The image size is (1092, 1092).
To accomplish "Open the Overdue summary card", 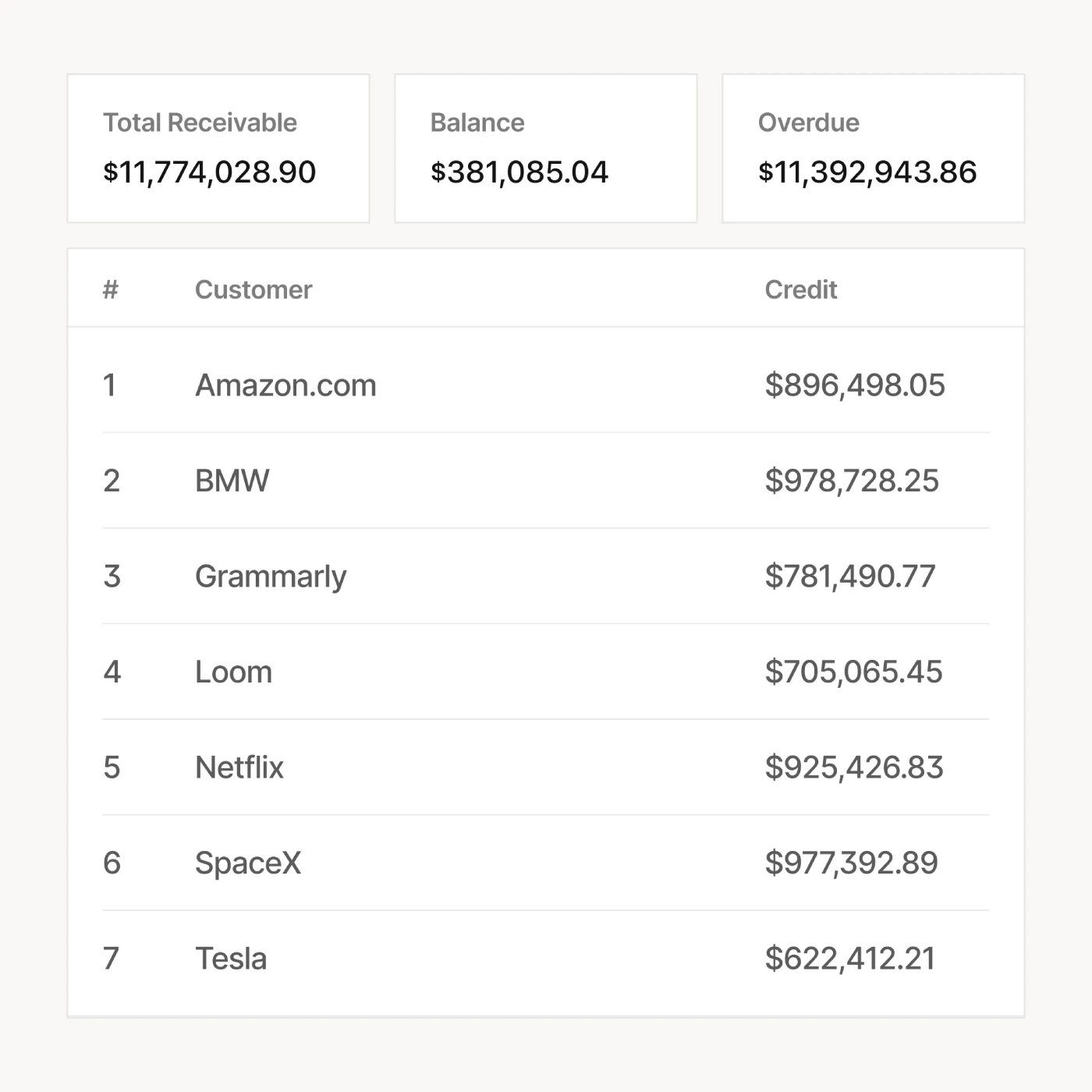I will coord(873,148).
